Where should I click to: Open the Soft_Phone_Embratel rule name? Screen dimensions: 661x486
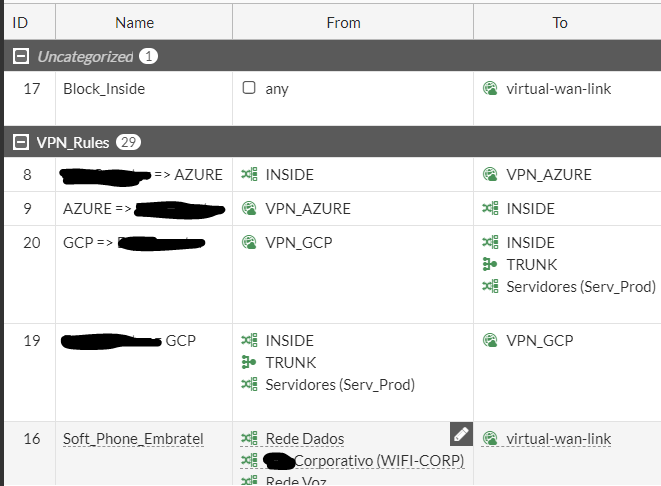click(x=133, y=439)
